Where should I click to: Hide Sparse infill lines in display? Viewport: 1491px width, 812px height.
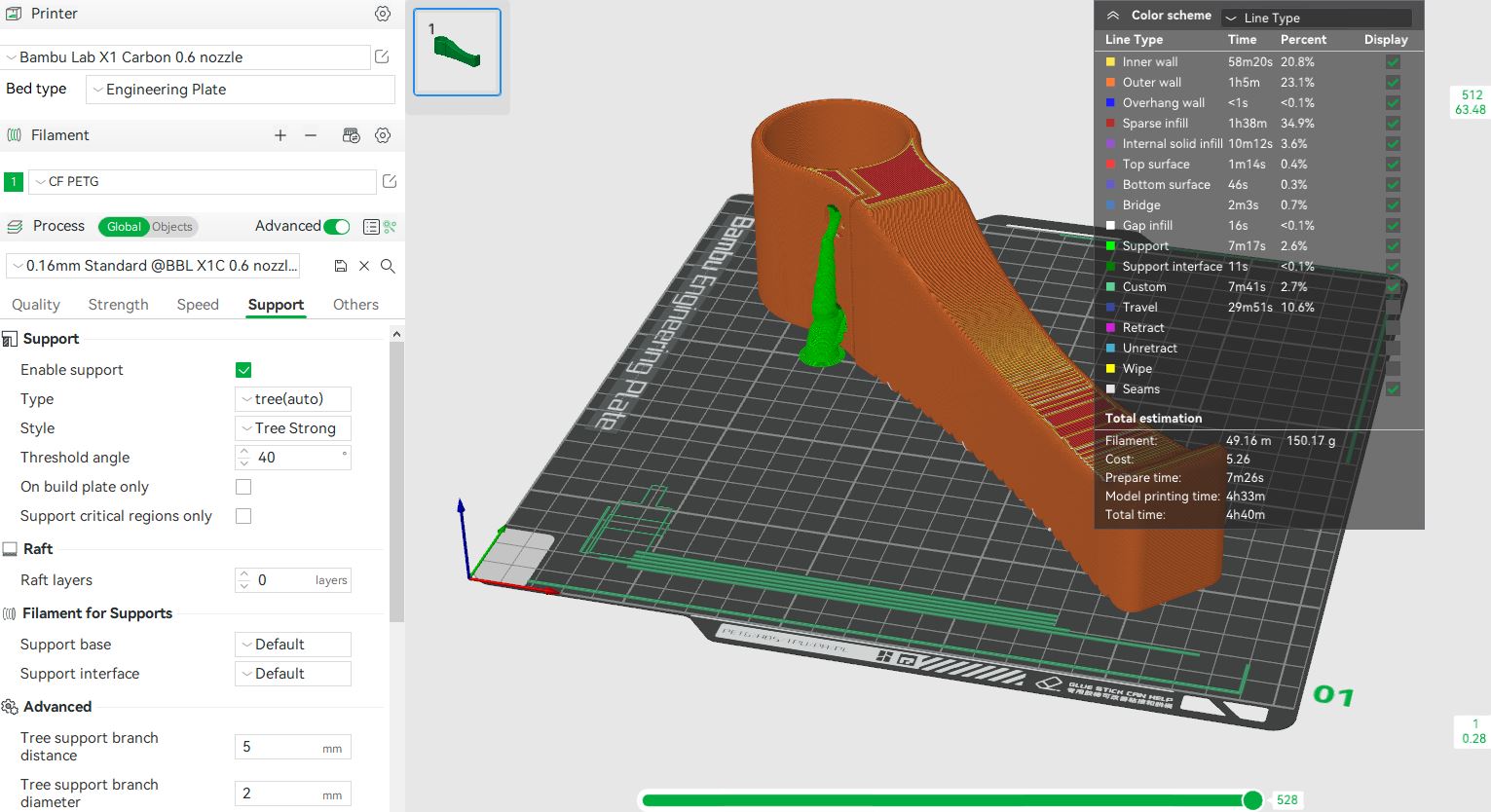(x=1393, y=123)
